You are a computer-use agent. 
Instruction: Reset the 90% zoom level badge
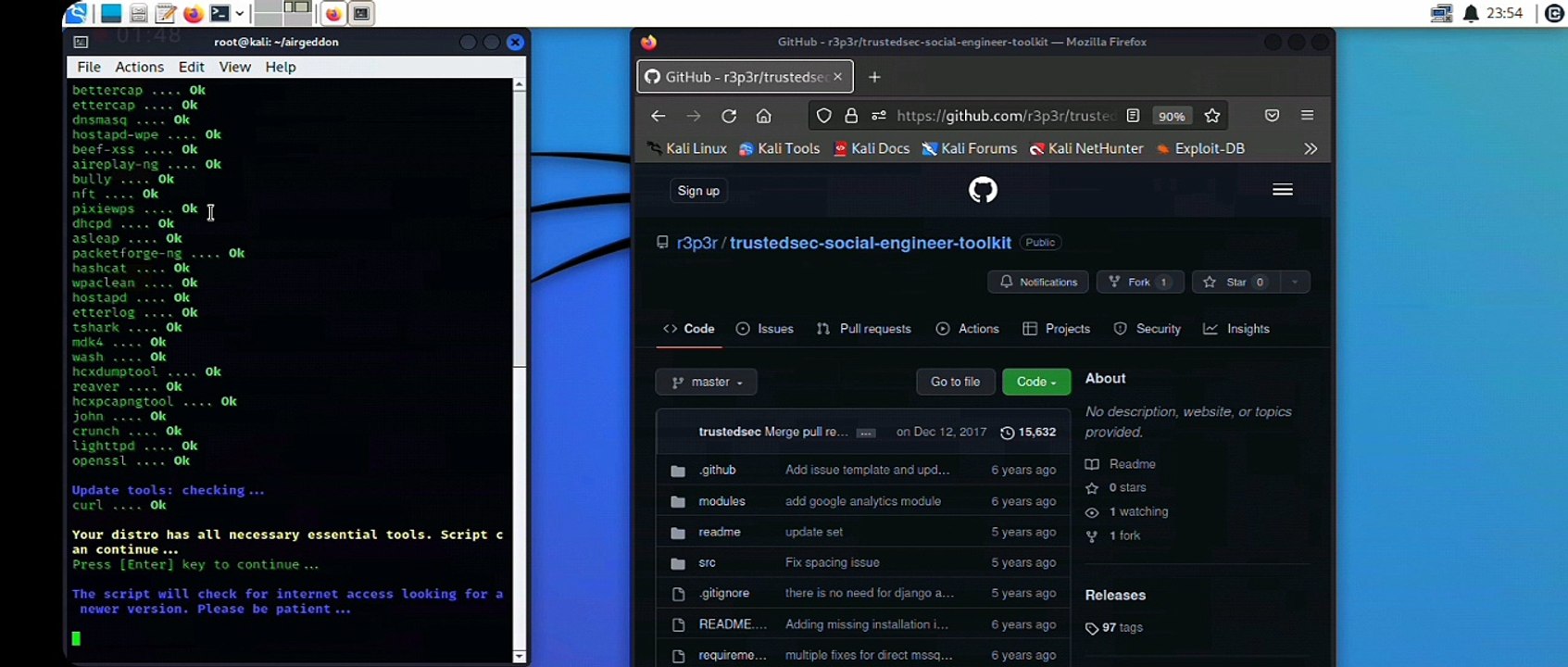click(1172, 116)
